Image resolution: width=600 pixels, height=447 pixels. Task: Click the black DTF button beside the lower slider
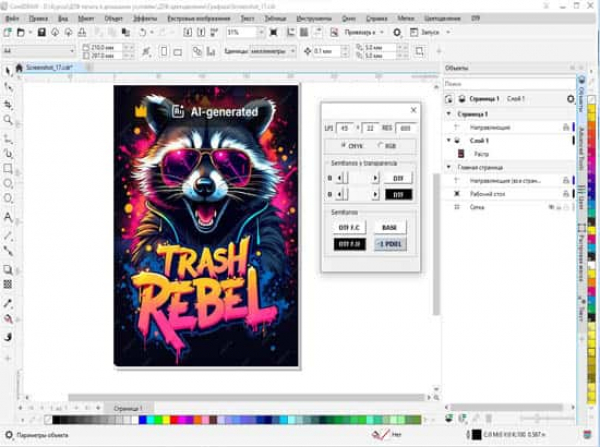click(x=398, y=195)
